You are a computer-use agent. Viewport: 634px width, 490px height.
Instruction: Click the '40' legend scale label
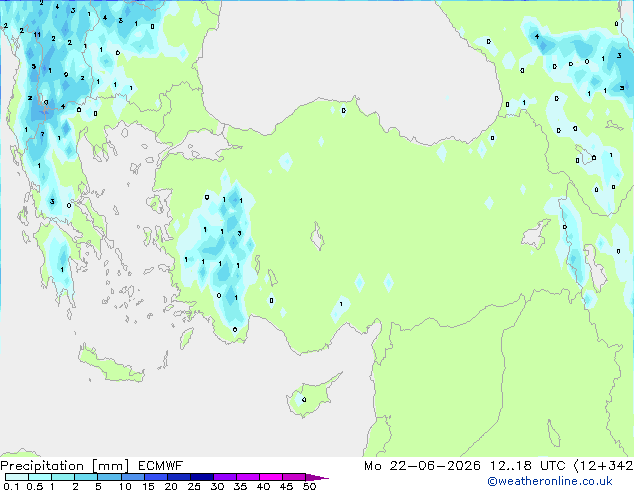tap(263, 486)
